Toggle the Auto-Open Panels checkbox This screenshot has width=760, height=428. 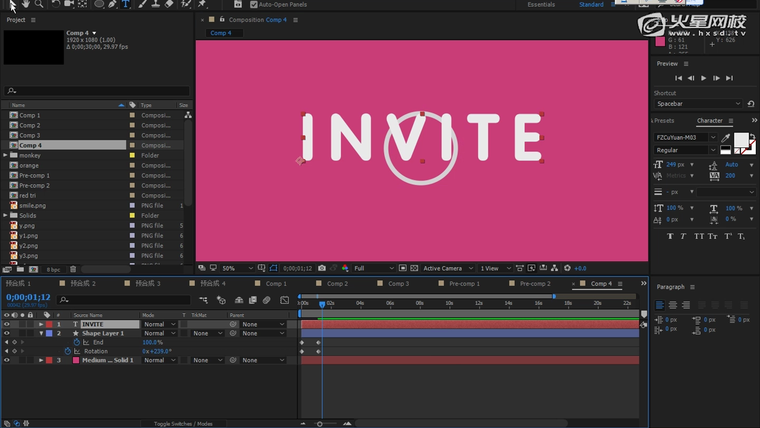pos(252,4)
